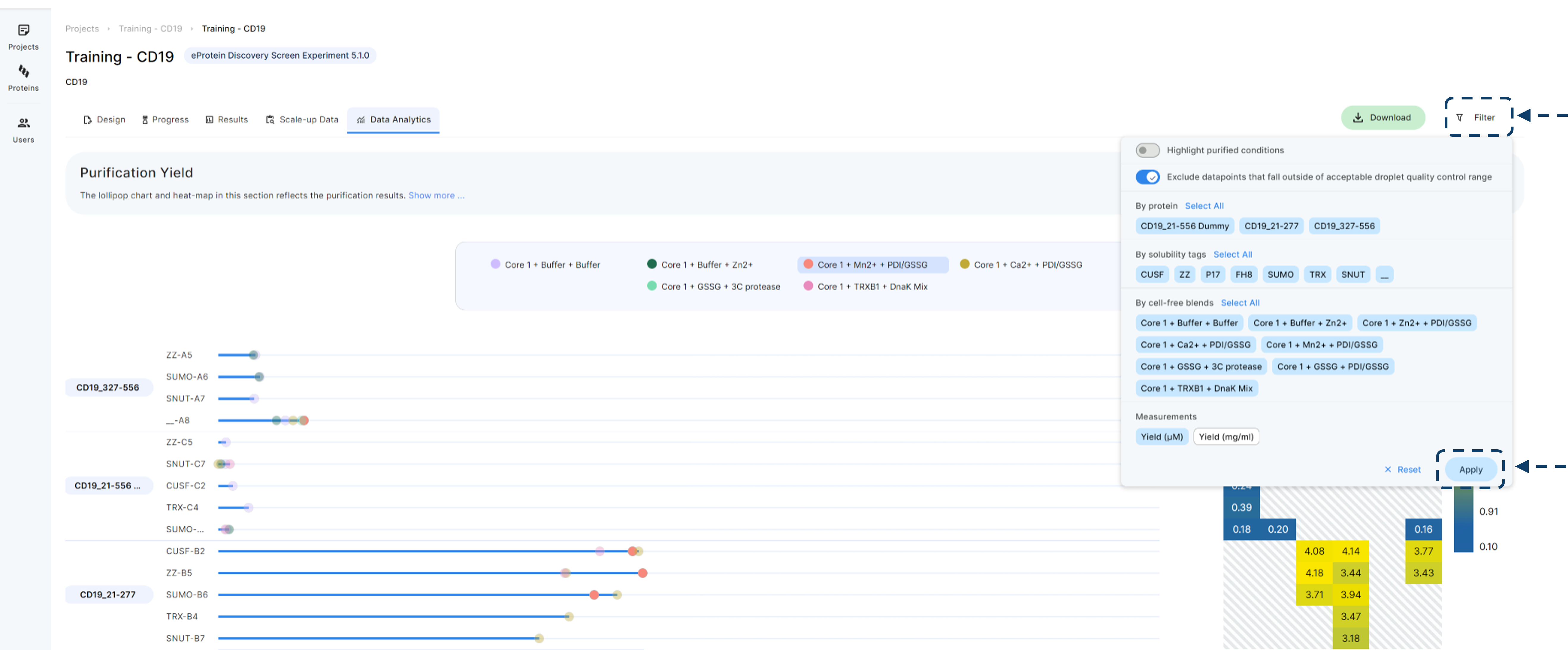Viewport: 1568px width, 650px height.
Task: Click the Reset X icon
Action: pyautogui.click(x=1388, y=469)
